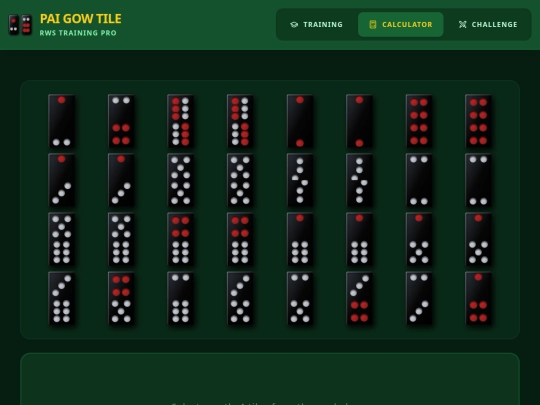Select the all-red 1-4 tile

click(478, 299)
